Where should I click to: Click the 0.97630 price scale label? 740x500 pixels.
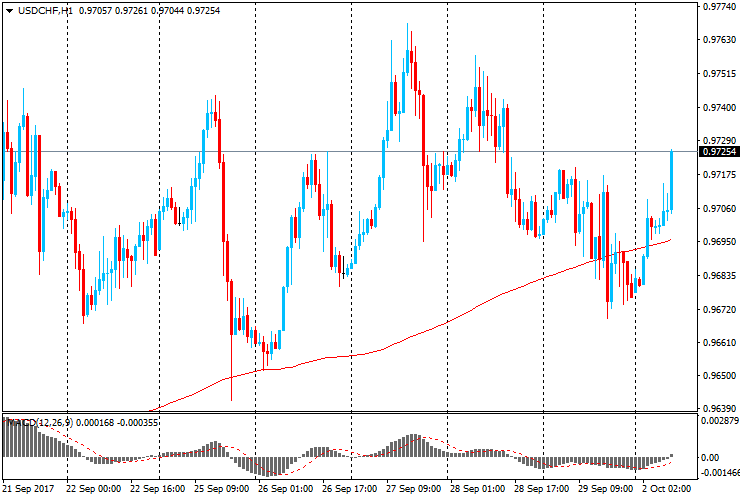[x=719, y=40]
